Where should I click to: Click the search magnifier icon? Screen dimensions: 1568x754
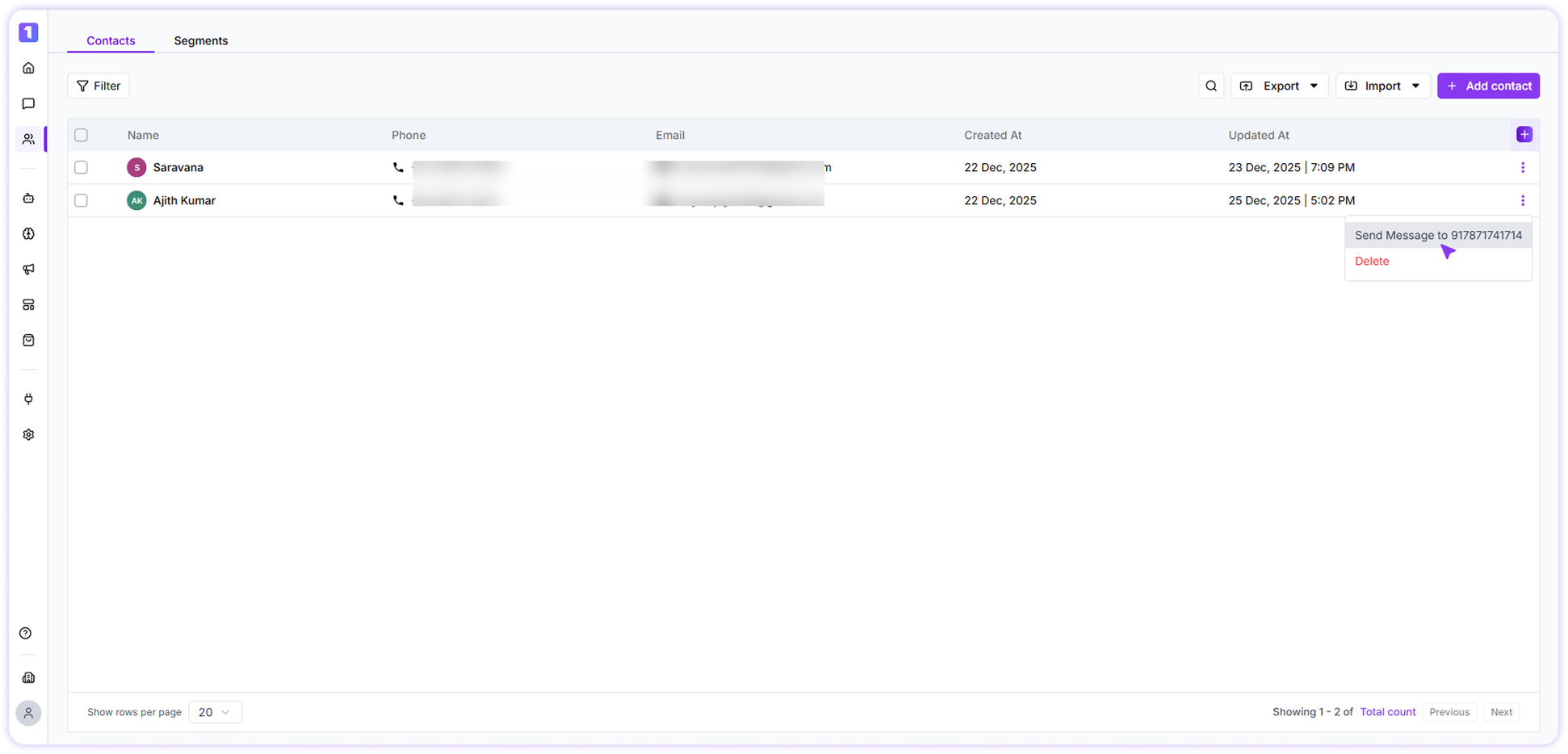(x=1211, y=86)
